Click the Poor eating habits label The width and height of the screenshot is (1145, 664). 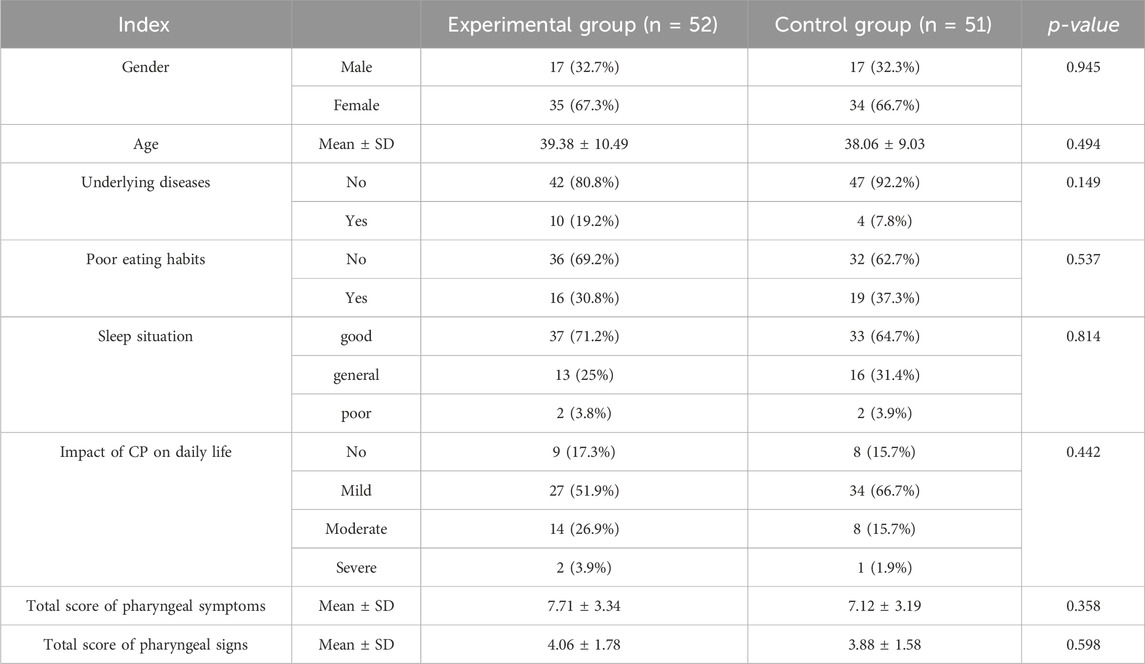point(145,259)
